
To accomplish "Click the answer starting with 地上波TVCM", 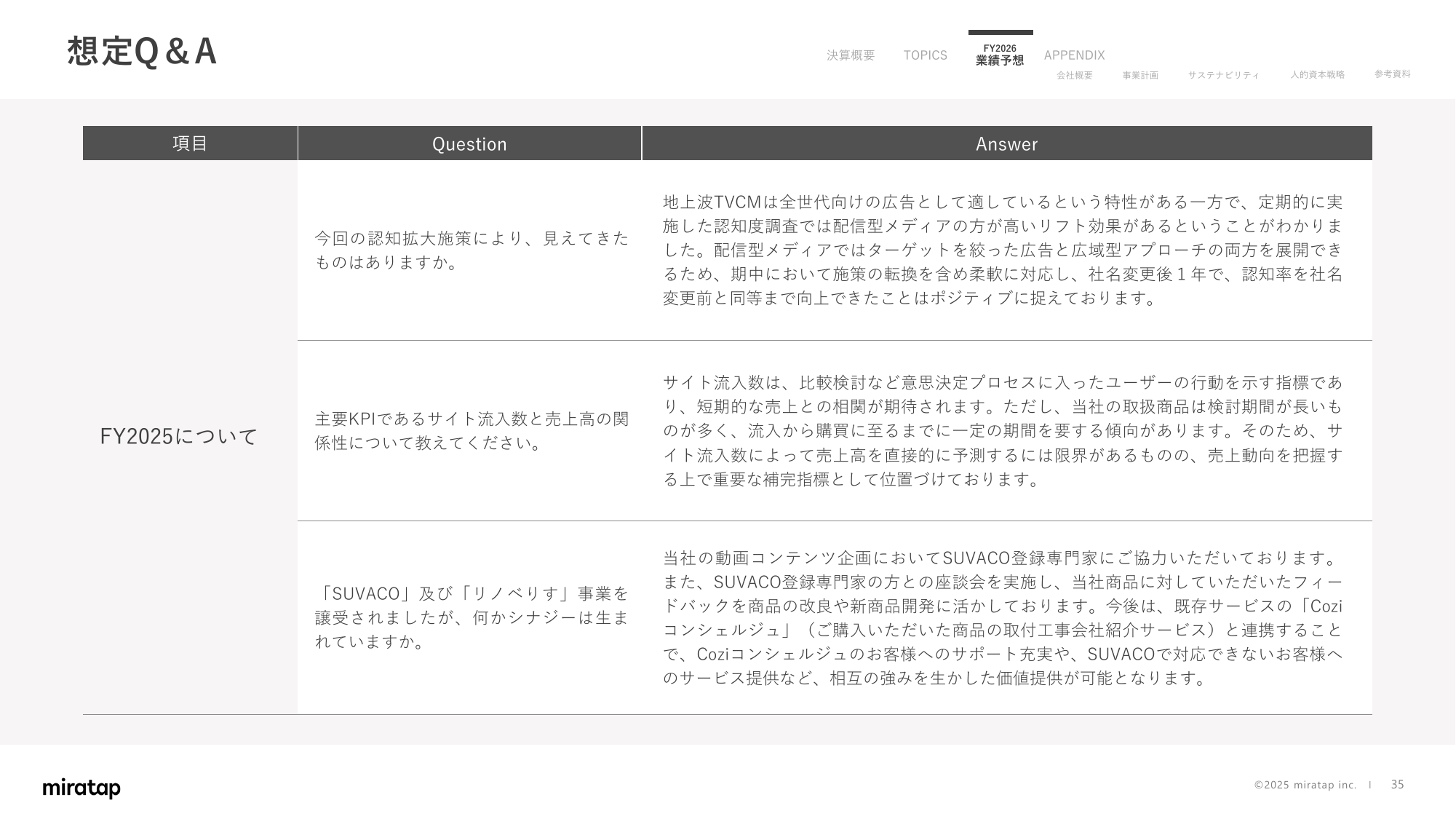I will (1002, 250).
